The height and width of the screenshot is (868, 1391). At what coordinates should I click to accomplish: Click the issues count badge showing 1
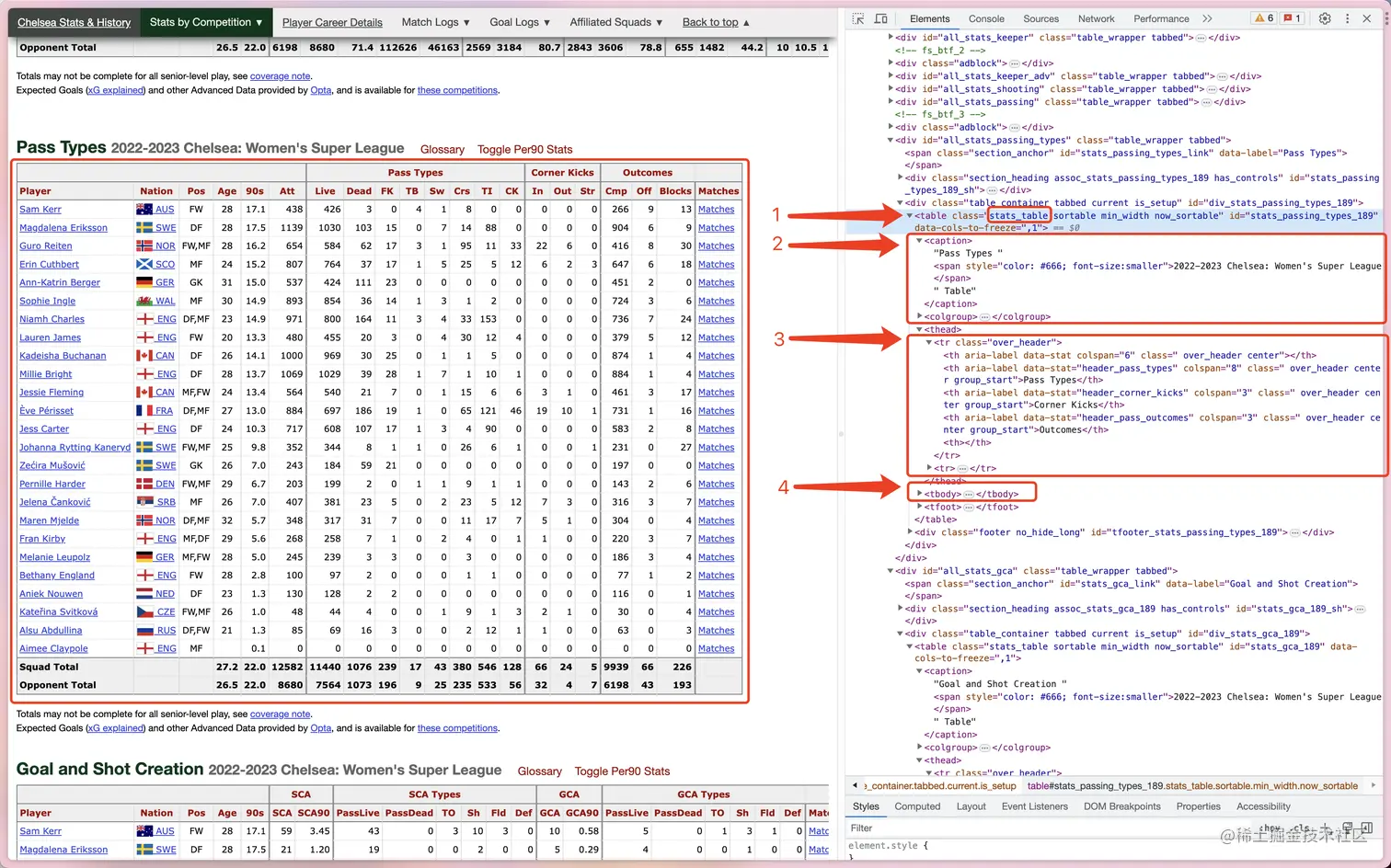pos(1292,18)
